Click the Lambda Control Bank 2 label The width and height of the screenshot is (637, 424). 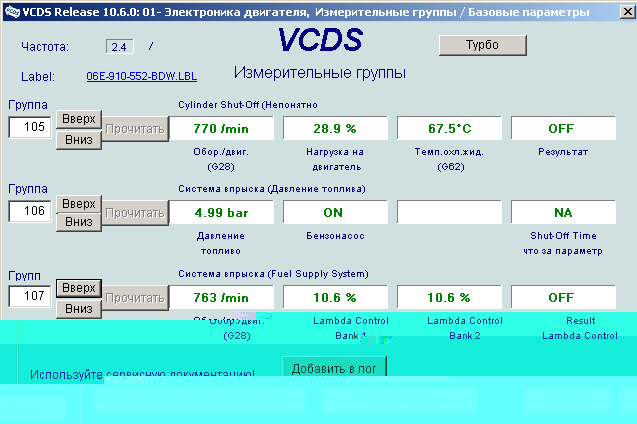point(465,328)
